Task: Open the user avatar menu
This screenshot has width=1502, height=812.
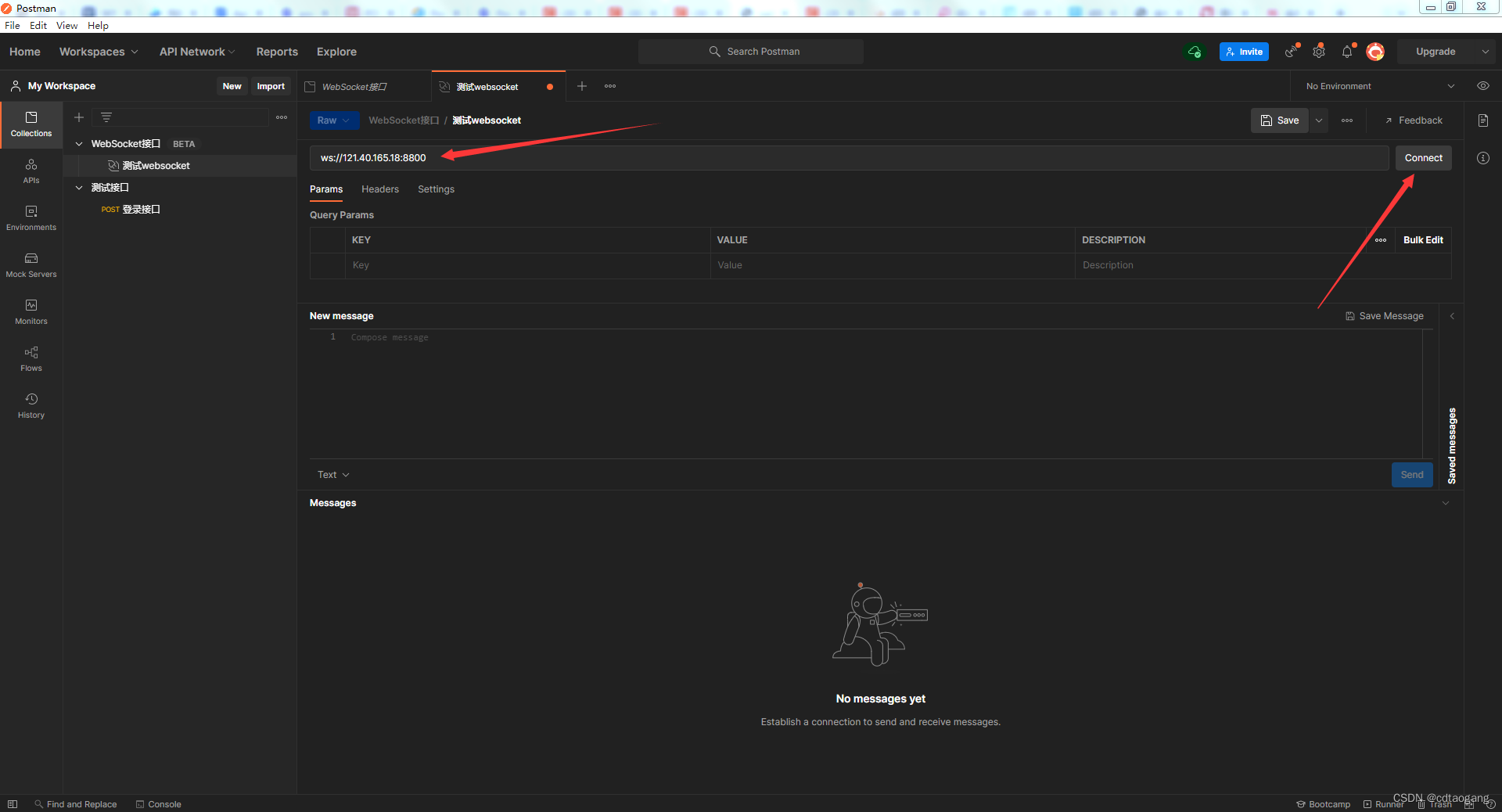Action: [1375, 52]
